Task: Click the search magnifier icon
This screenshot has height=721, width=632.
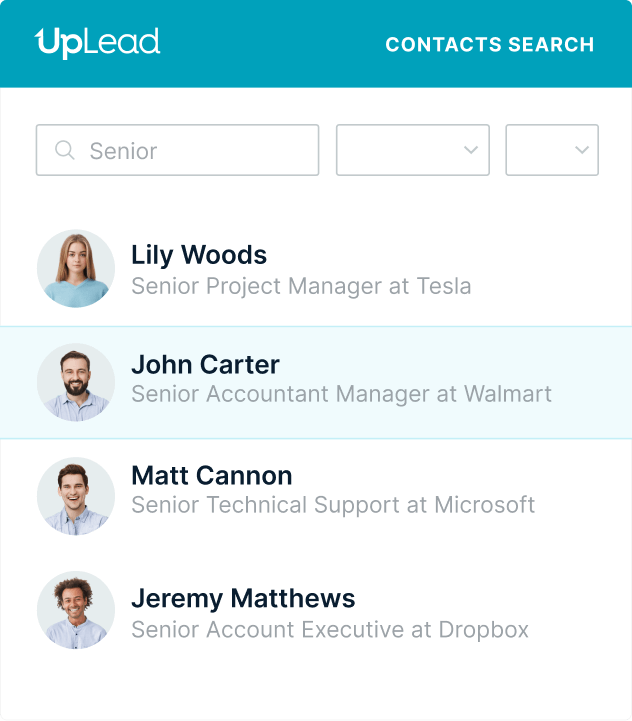Action: tap(65, 150)
